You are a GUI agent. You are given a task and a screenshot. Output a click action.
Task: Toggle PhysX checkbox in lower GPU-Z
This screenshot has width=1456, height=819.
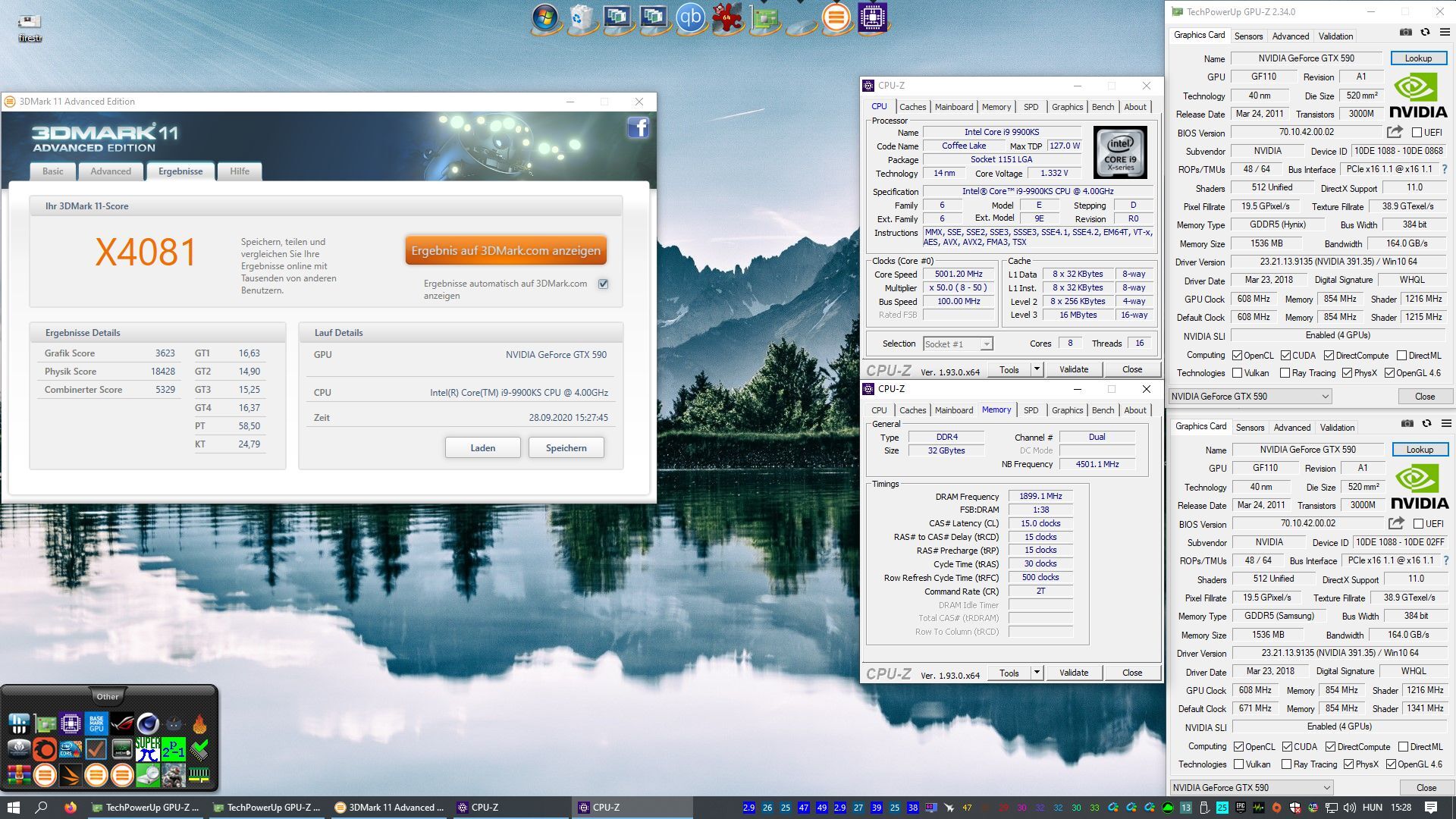click(x=1348, y=764)
